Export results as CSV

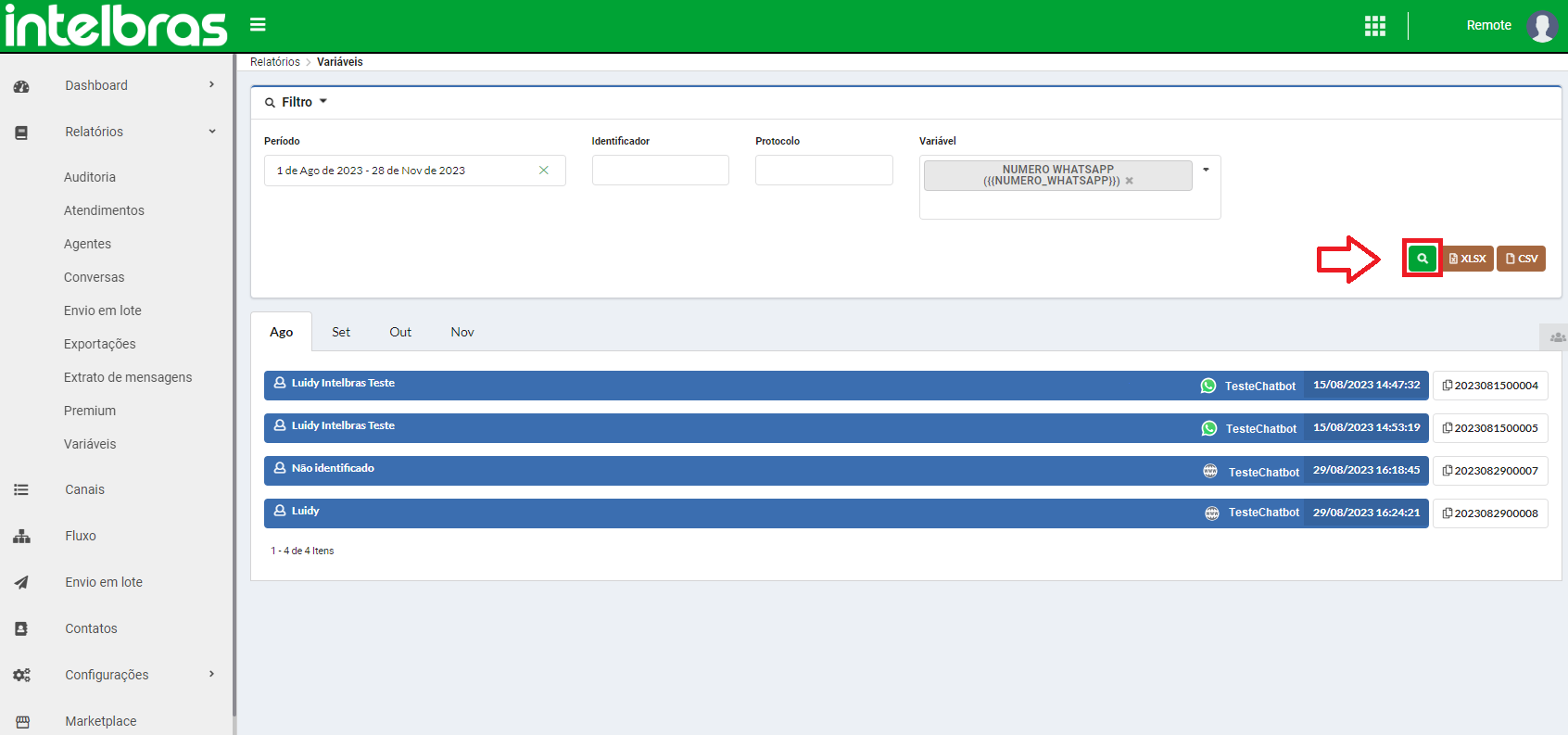[1522, 259]
